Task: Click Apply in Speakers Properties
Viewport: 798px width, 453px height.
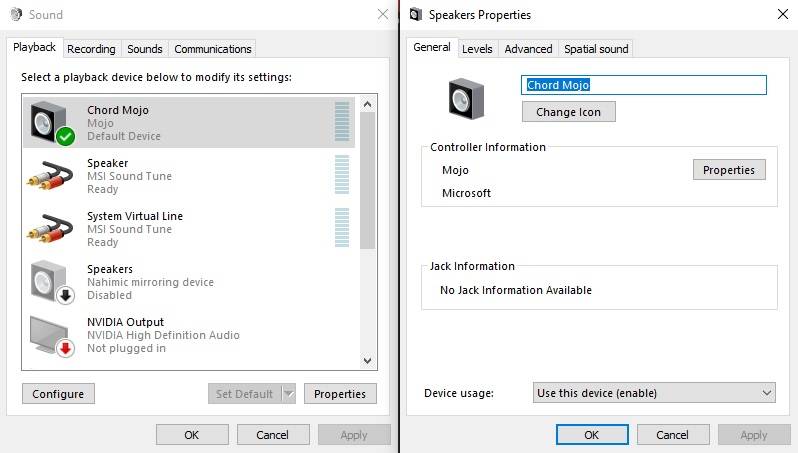Action: tap(754, 435)
